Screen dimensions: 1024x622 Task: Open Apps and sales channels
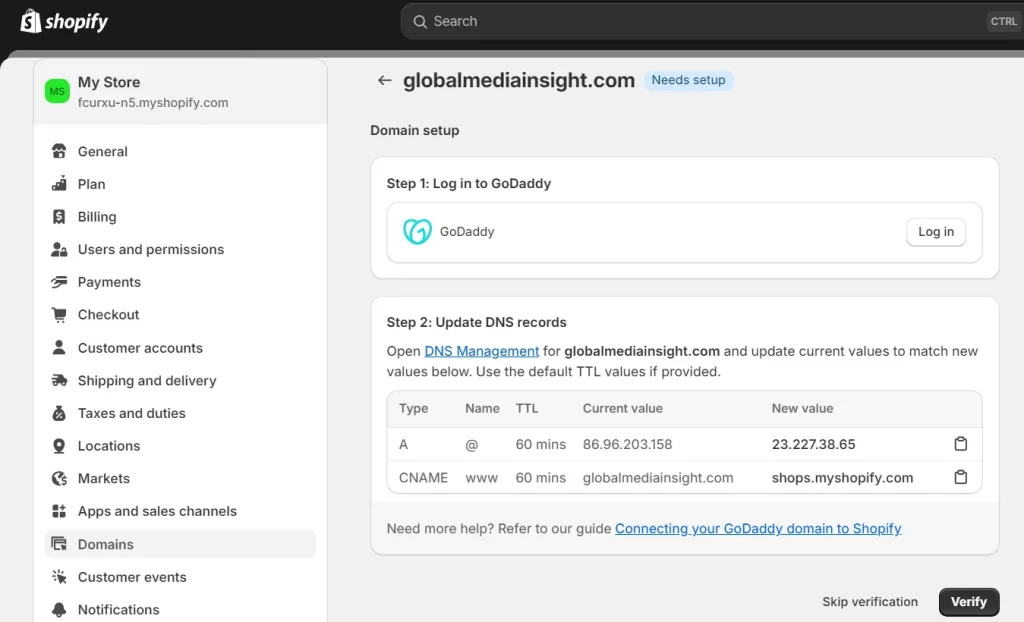pos(157,511)
